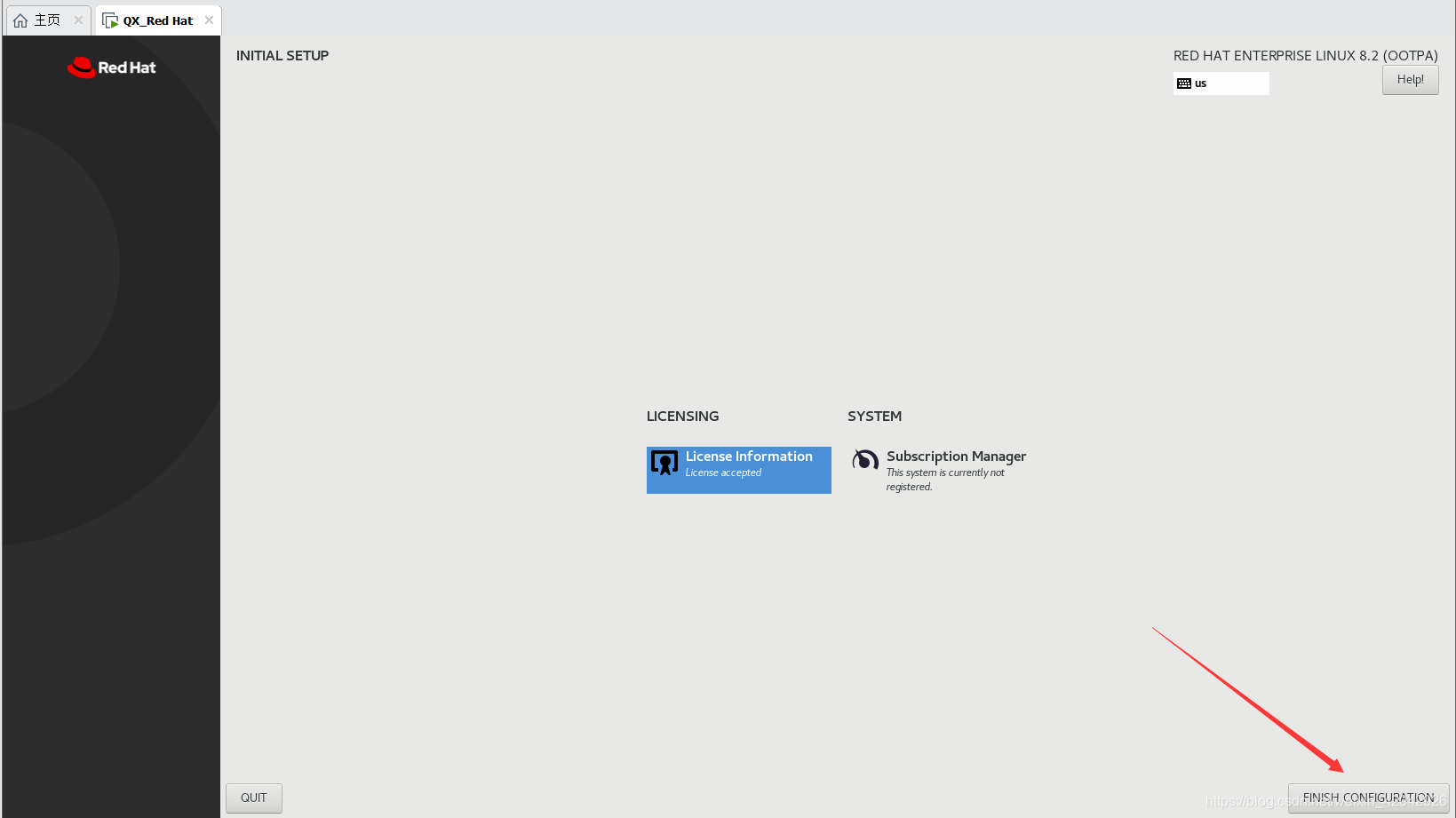The height and width of the screenshot is (818, 1456).
Task: Open License Information settings
Action: pyautogui.click(x=739, y=470)
